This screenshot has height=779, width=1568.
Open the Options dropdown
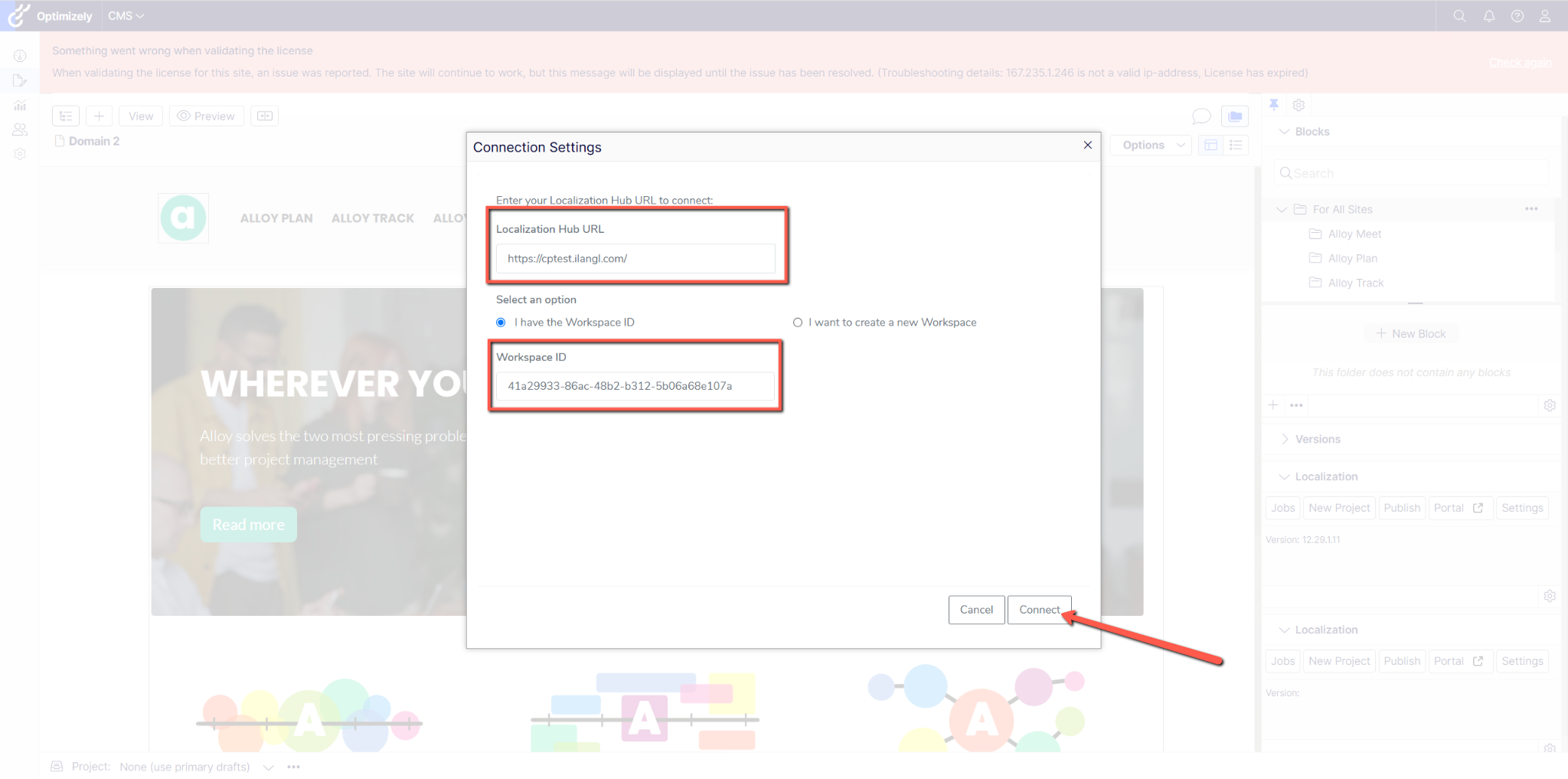click(x=1152, y=145)
